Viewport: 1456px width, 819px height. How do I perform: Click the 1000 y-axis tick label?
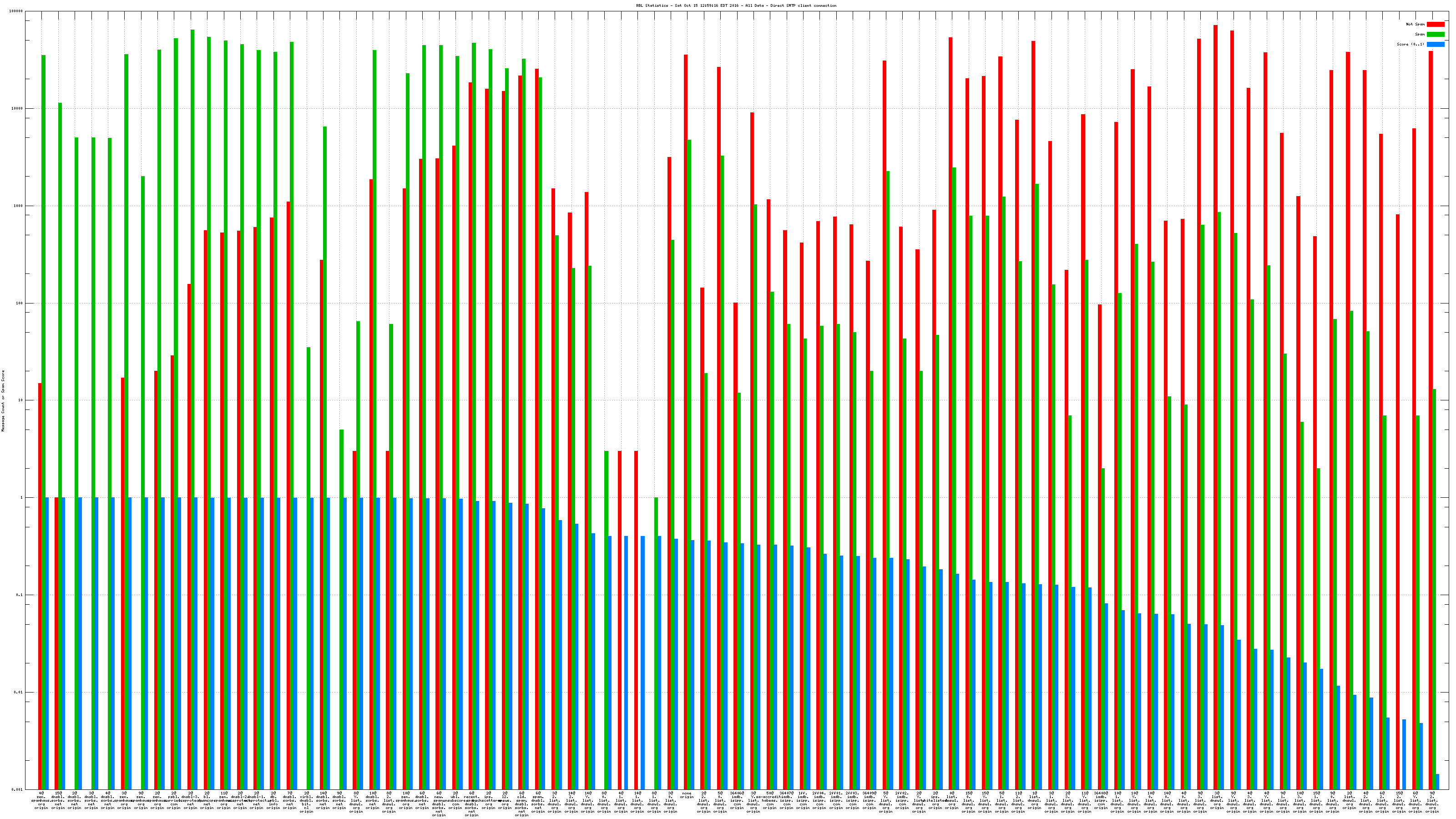pos(19,206)
